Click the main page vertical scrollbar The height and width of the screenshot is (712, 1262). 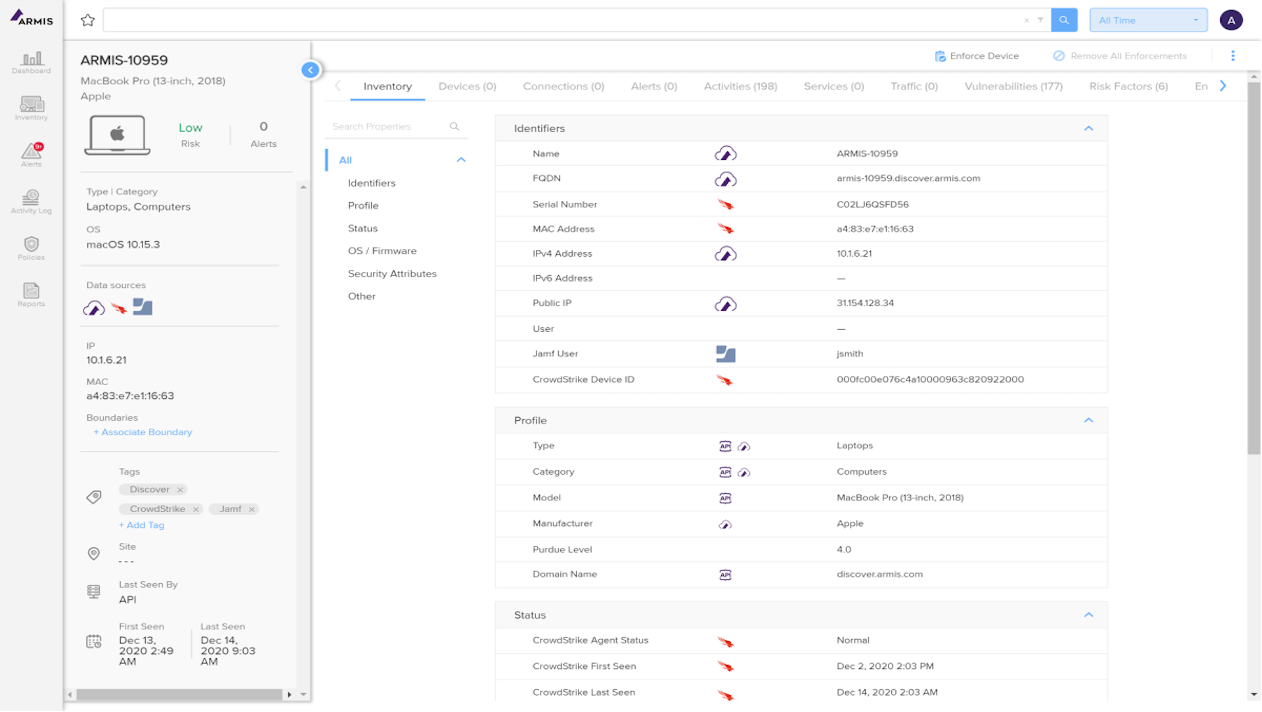click(x=1254, y=267)
